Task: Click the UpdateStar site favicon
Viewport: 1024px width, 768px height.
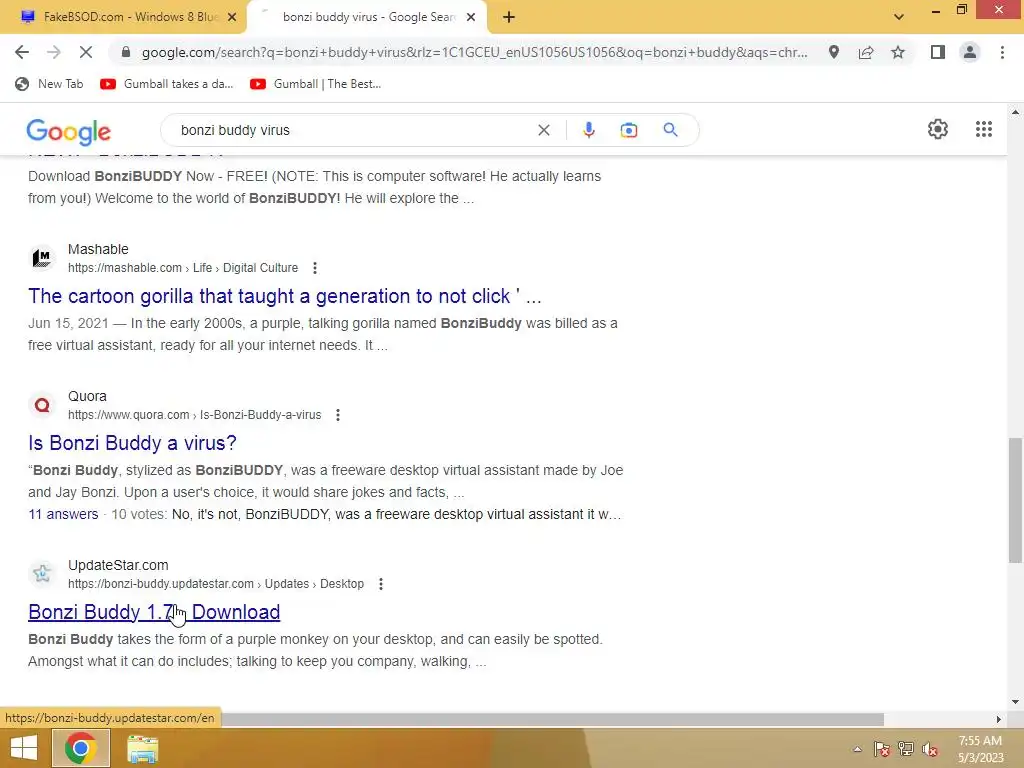Action: click(42, 573)
